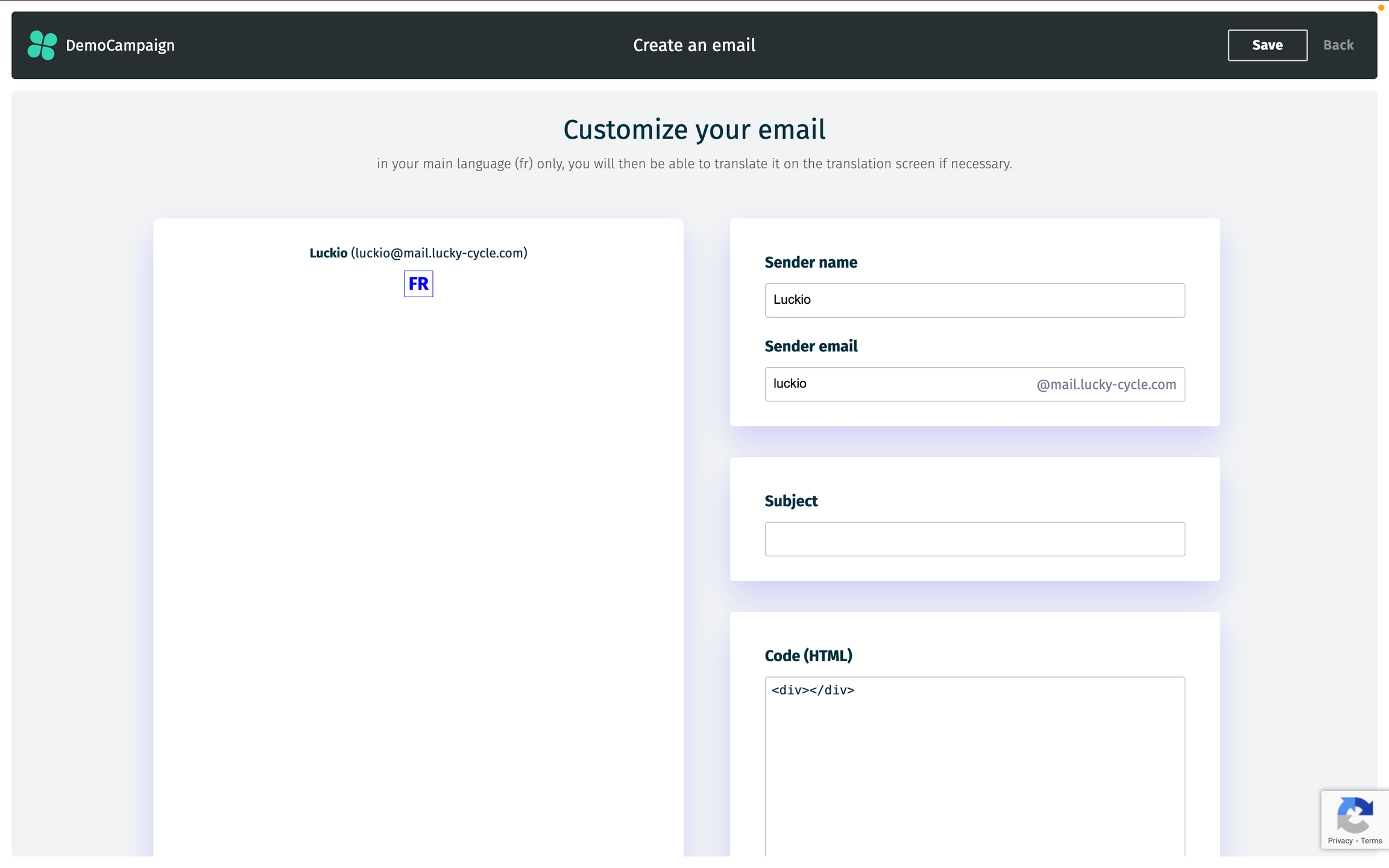Go back using the Back link

click(1338, 45)
